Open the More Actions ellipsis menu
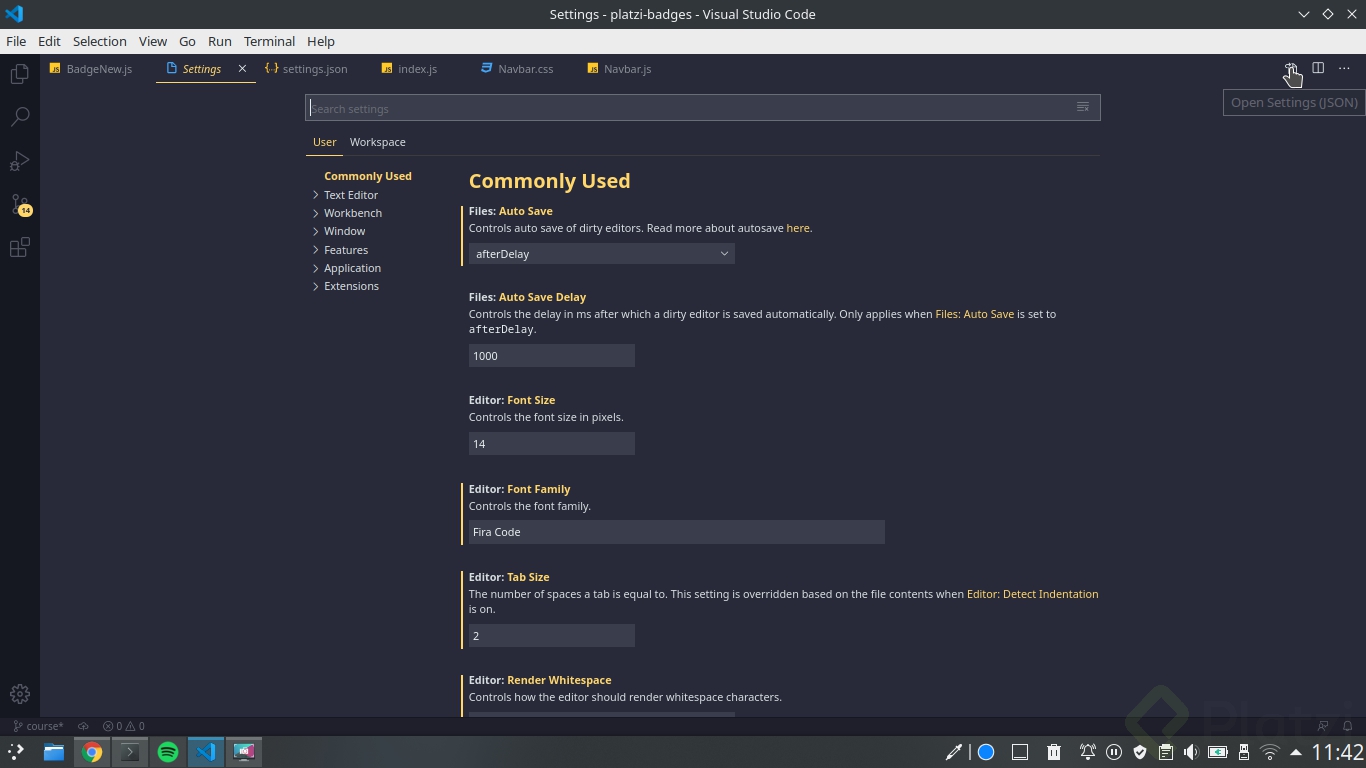This screenshot has width=1366, height=768. coord(1344,68)
